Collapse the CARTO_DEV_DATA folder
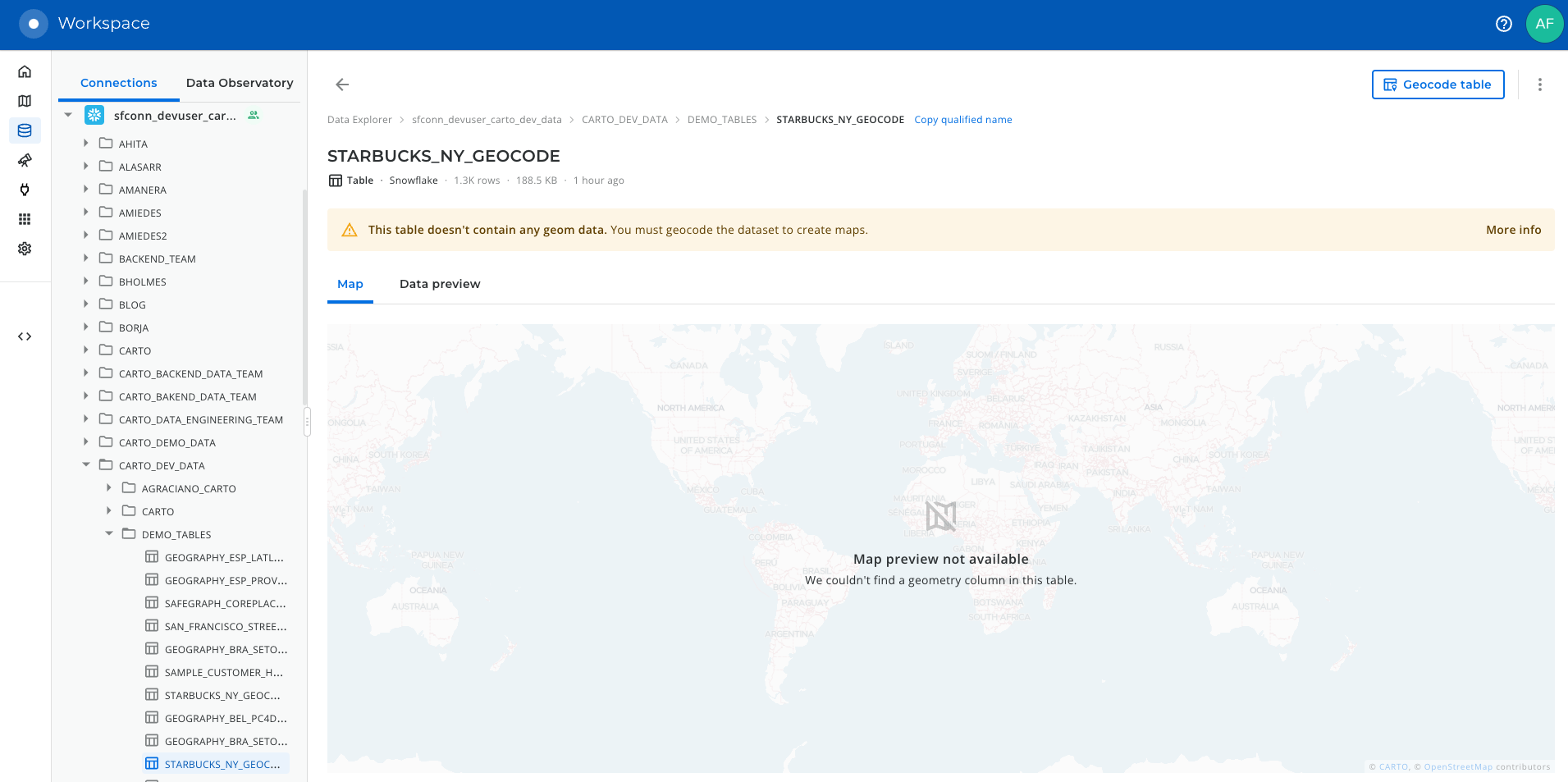Screen dimensions: 1568x782 85,464
